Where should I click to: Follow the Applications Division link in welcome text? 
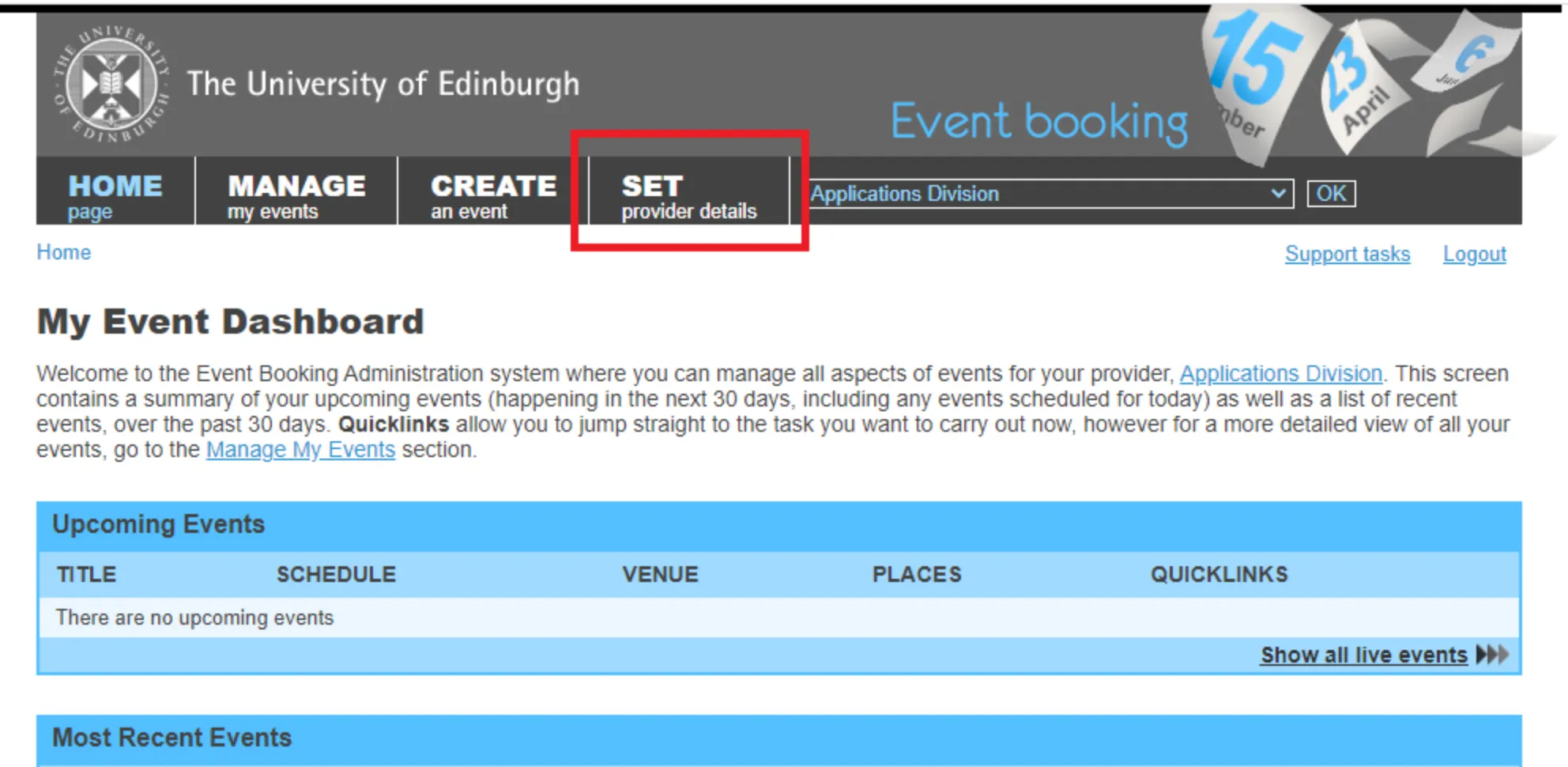point(1280,373)
